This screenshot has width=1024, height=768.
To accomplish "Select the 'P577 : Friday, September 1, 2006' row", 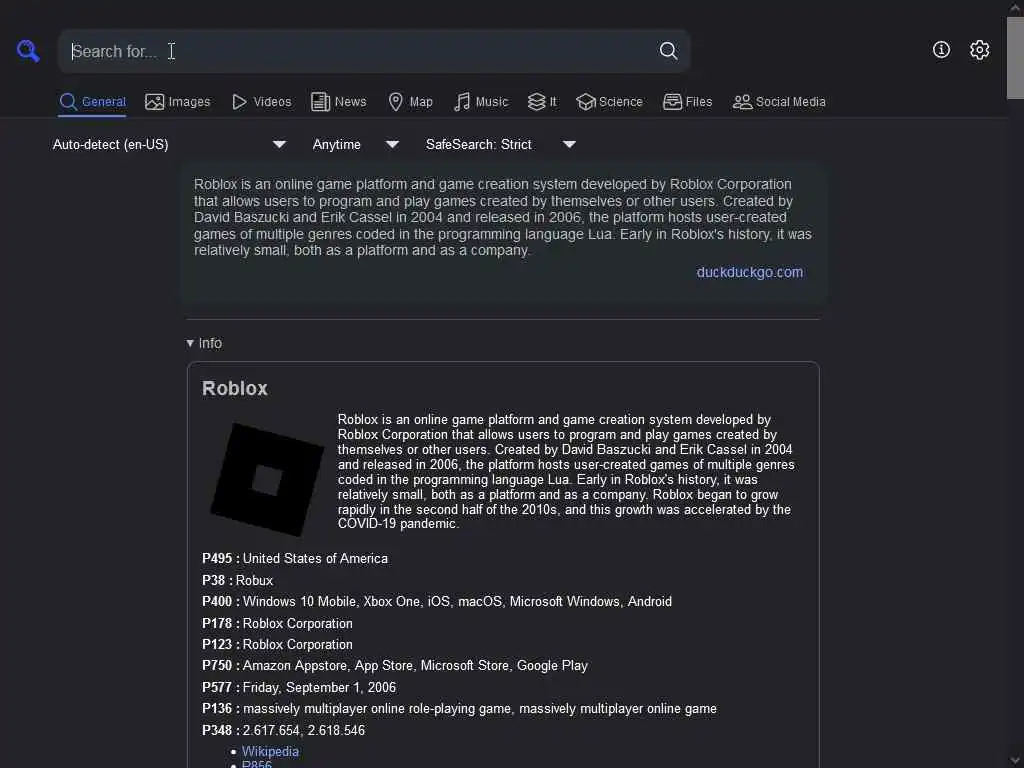I will click(299, 688).
